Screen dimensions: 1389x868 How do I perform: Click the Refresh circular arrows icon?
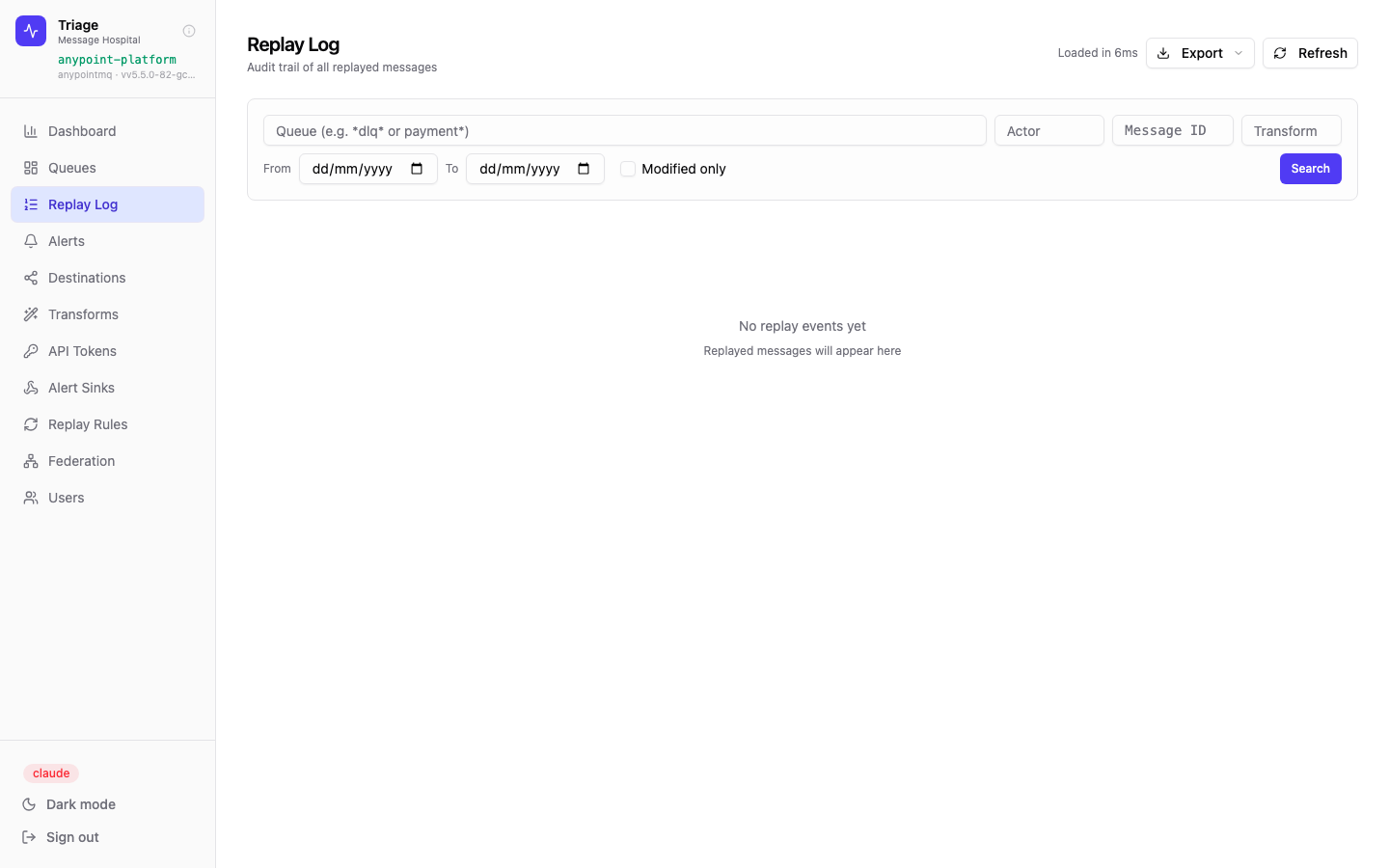pyautogui.click(x=1280, y=53)
